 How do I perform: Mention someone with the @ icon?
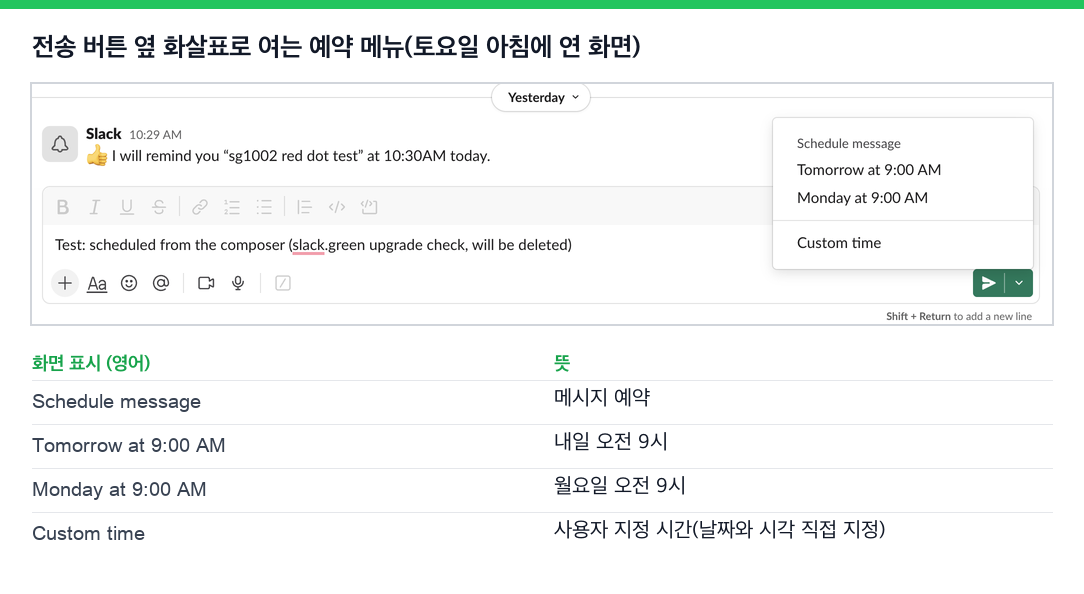(161, 283)
